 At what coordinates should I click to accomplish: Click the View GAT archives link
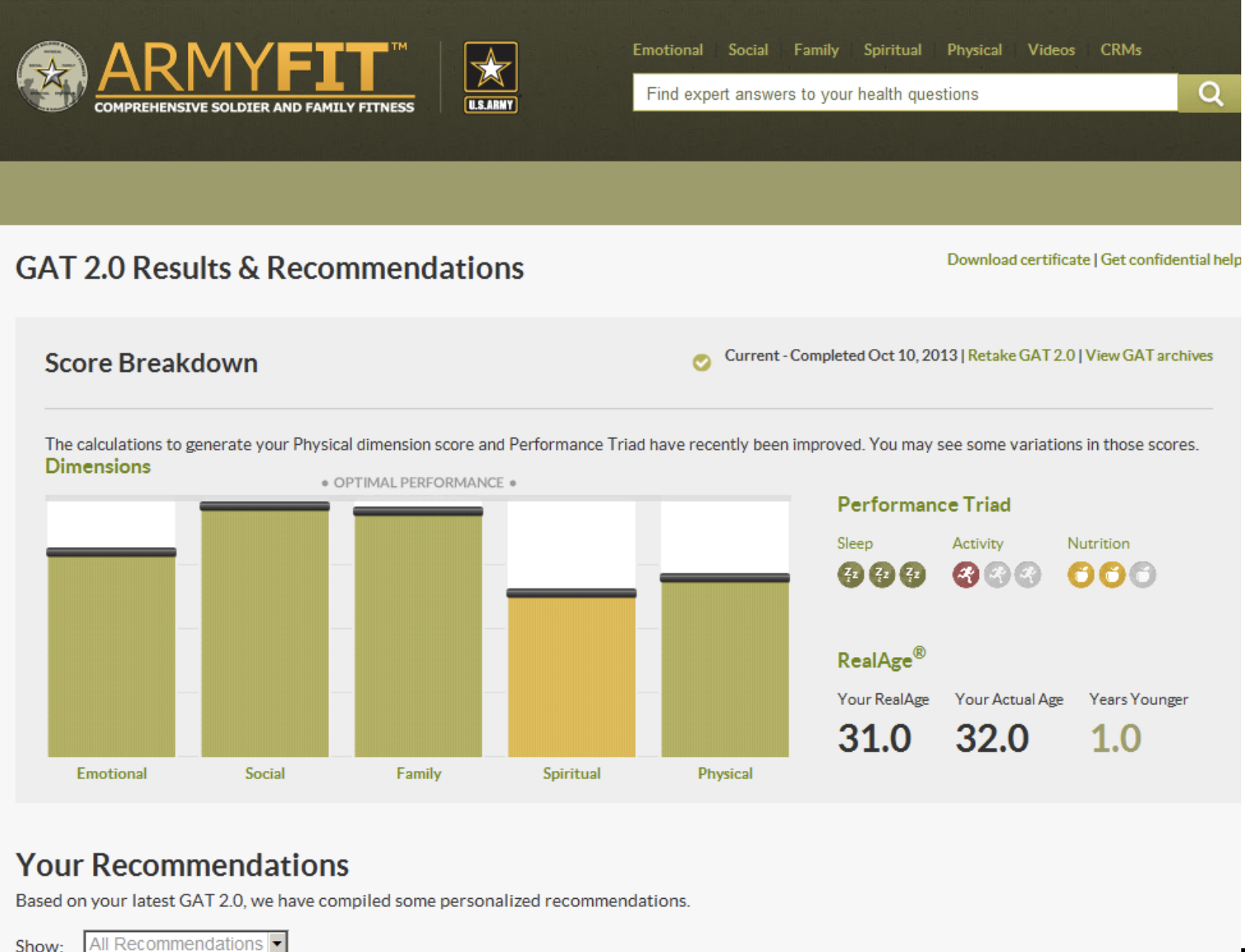pos(1149,356)
